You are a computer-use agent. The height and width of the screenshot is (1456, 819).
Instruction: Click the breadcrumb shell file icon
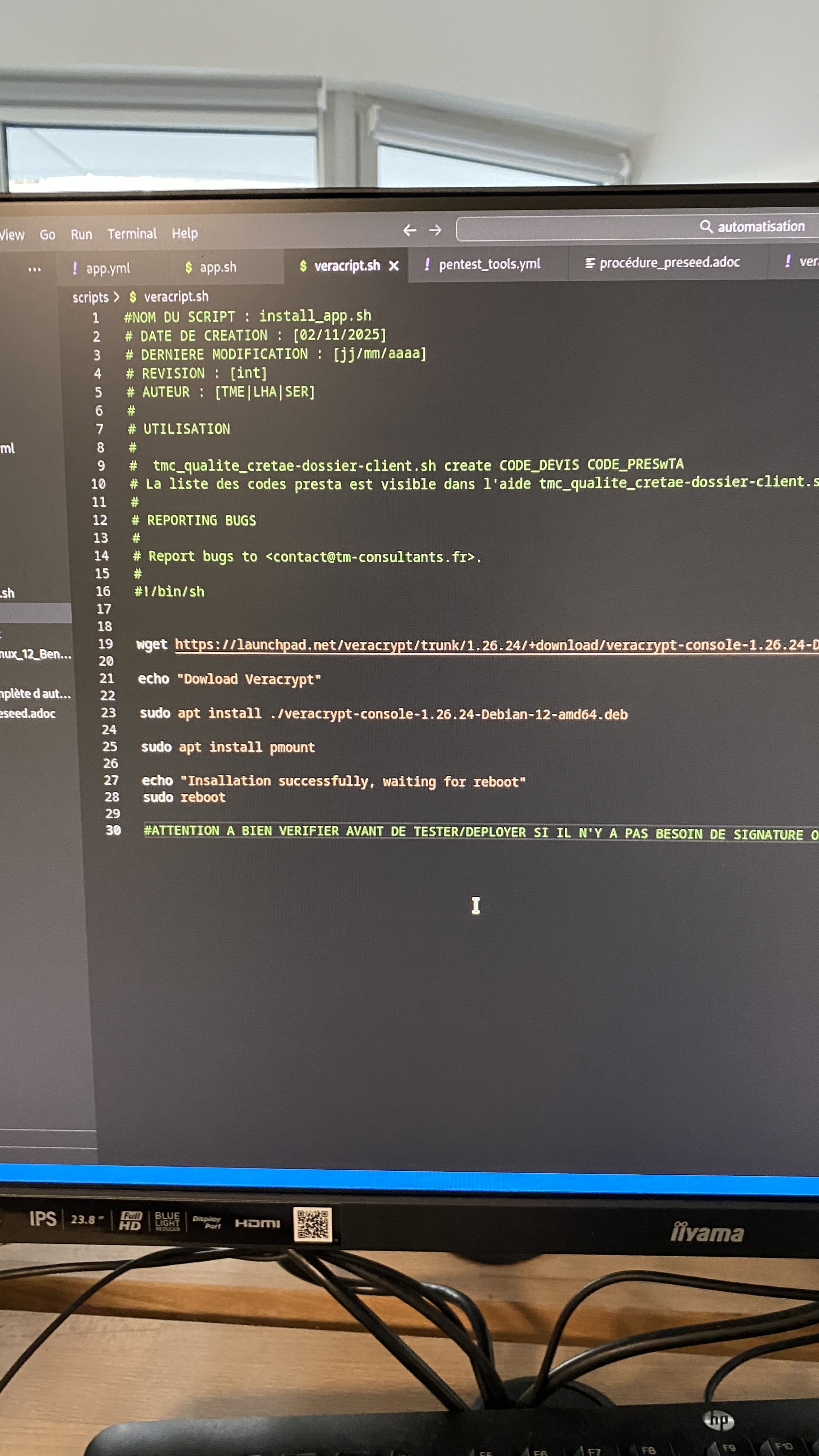[x=133, y=297]
